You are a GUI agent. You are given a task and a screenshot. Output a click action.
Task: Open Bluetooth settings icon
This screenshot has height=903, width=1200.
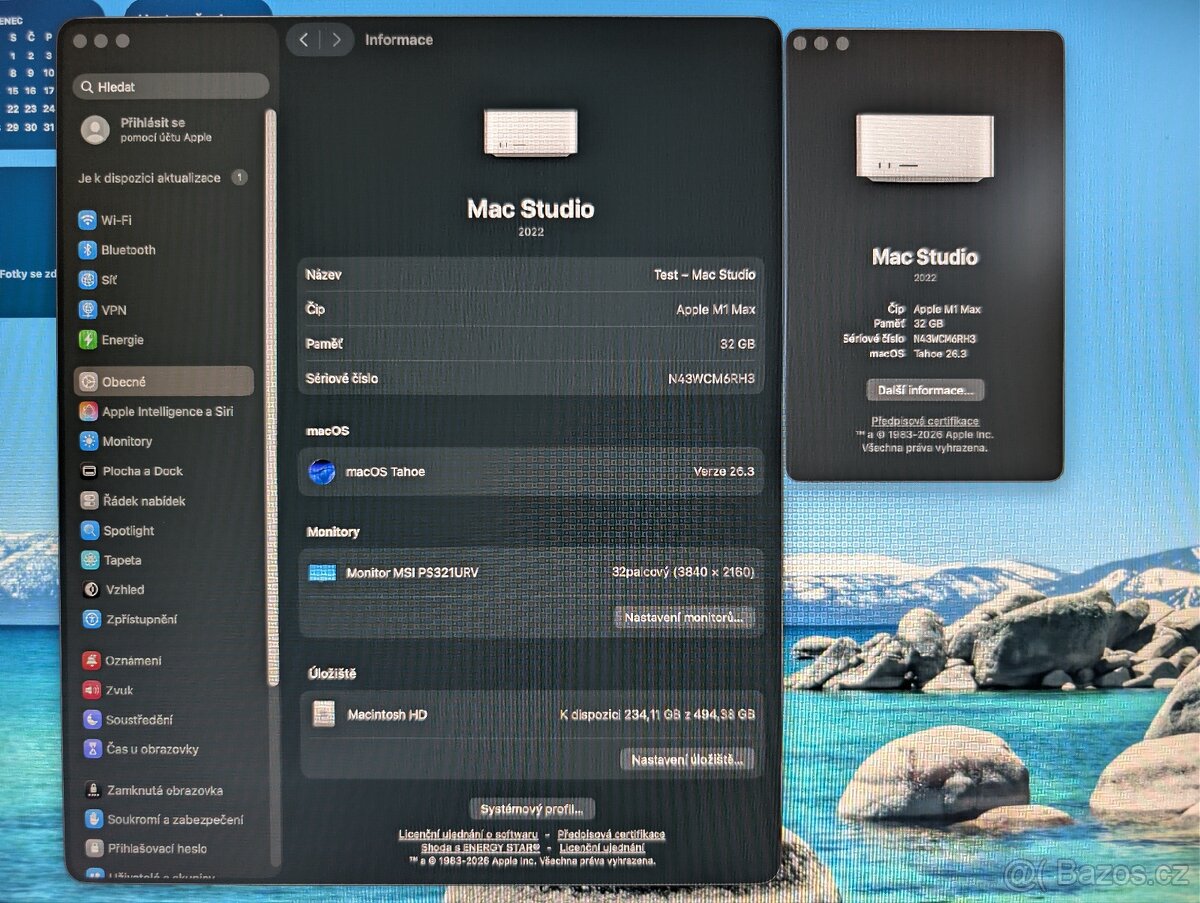(88, 250)
